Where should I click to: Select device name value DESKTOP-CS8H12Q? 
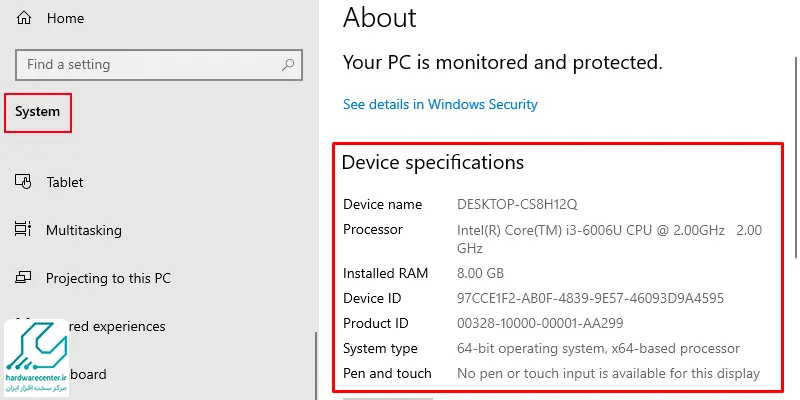517,205
